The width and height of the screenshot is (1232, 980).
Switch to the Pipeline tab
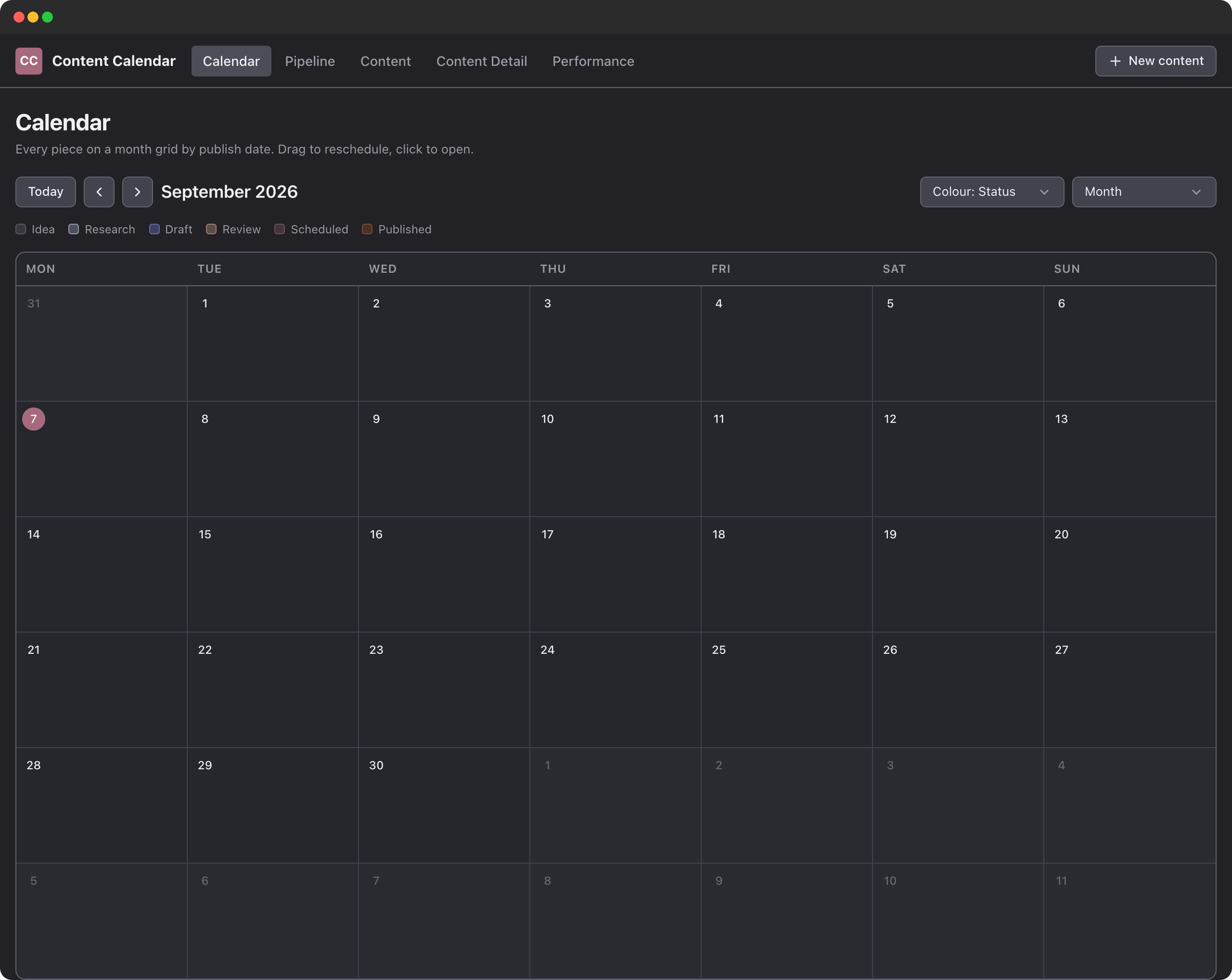click(x=310, y=61)
